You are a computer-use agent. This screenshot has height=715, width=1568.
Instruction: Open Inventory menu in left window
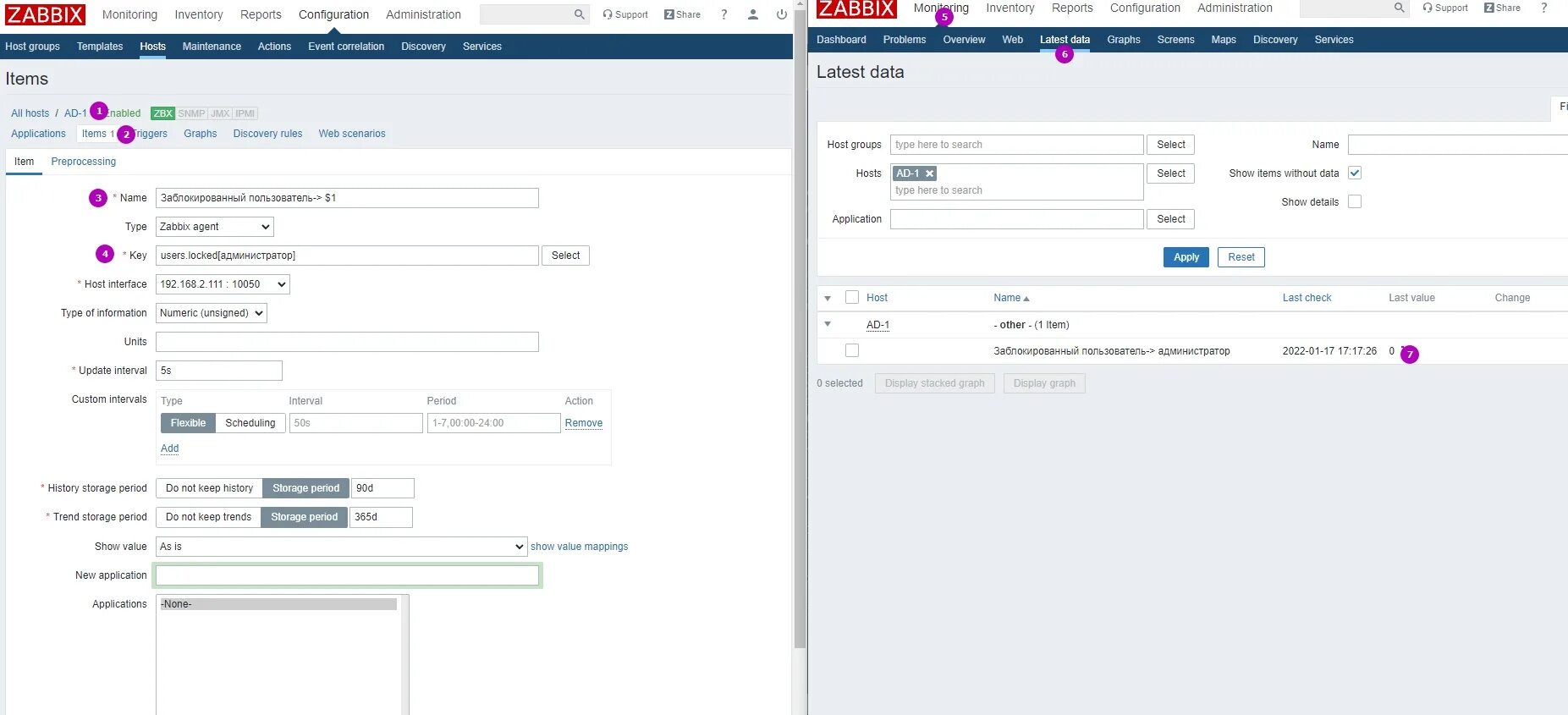pos(199,14)
